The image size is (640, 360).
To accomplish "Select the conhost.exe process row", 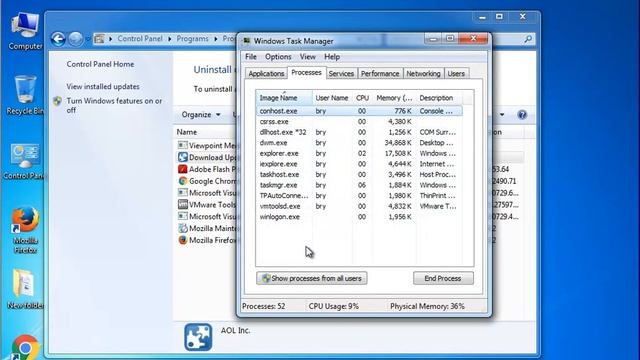I will coord(359,111).
